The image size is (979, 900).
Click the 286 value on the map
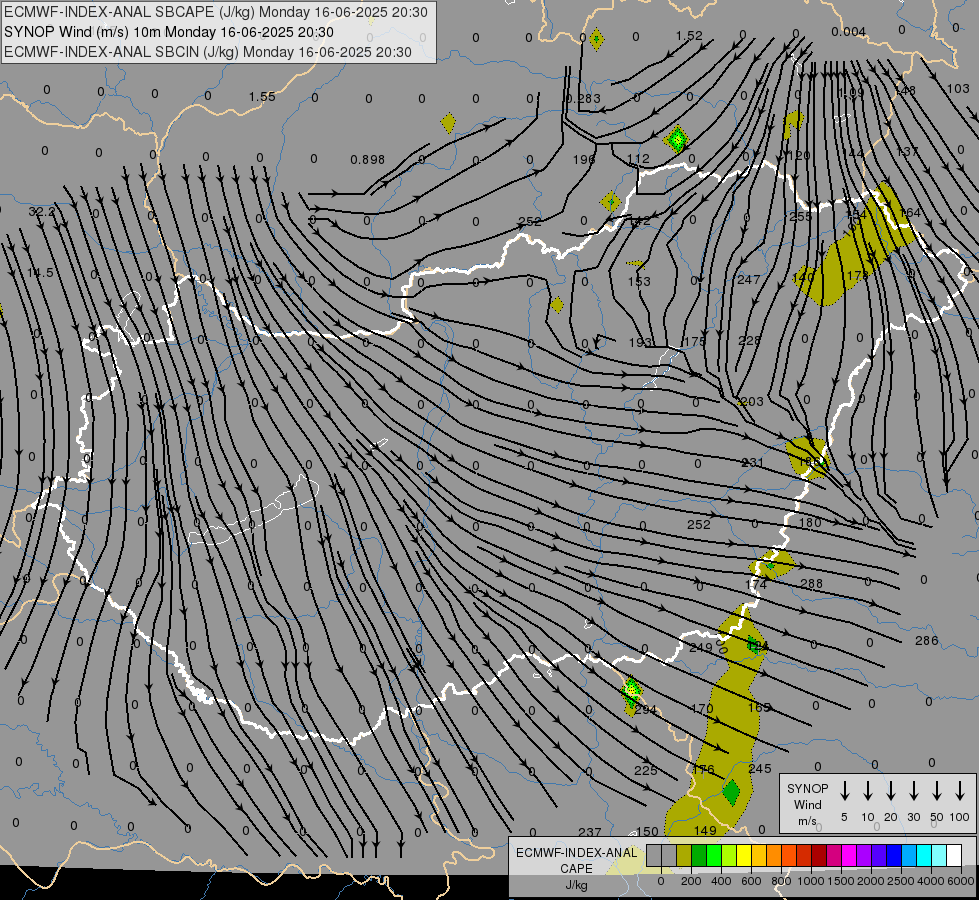pos(927,641)
